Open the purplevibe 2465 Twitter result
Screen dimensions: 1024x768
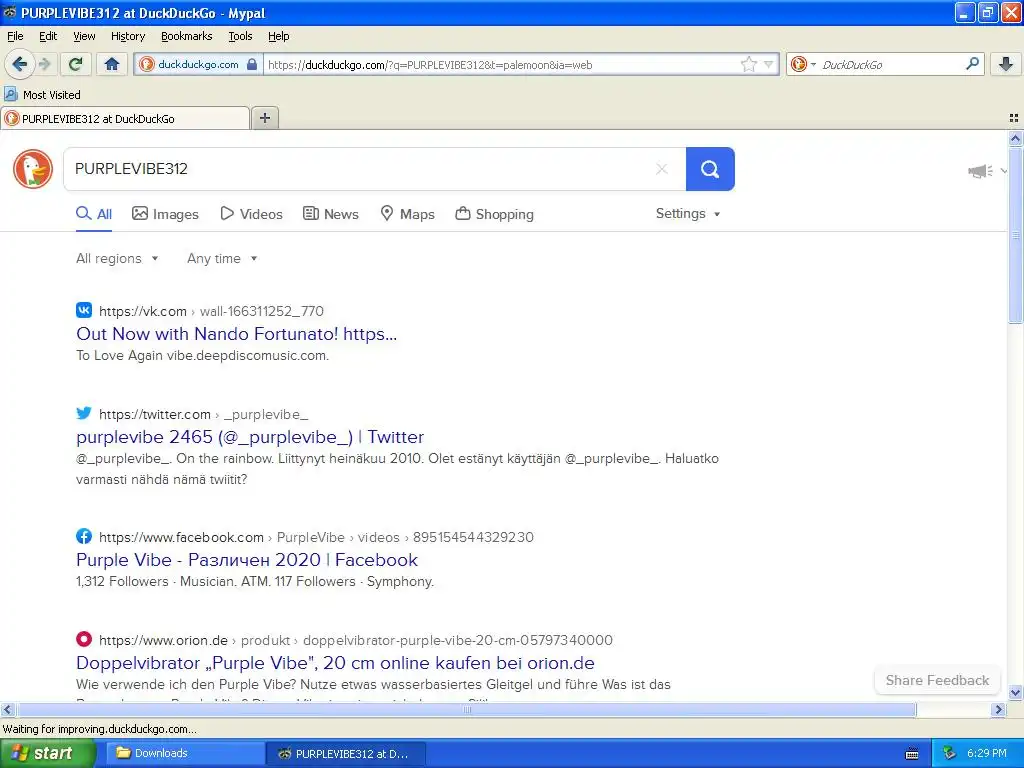[x=250, y=437]
